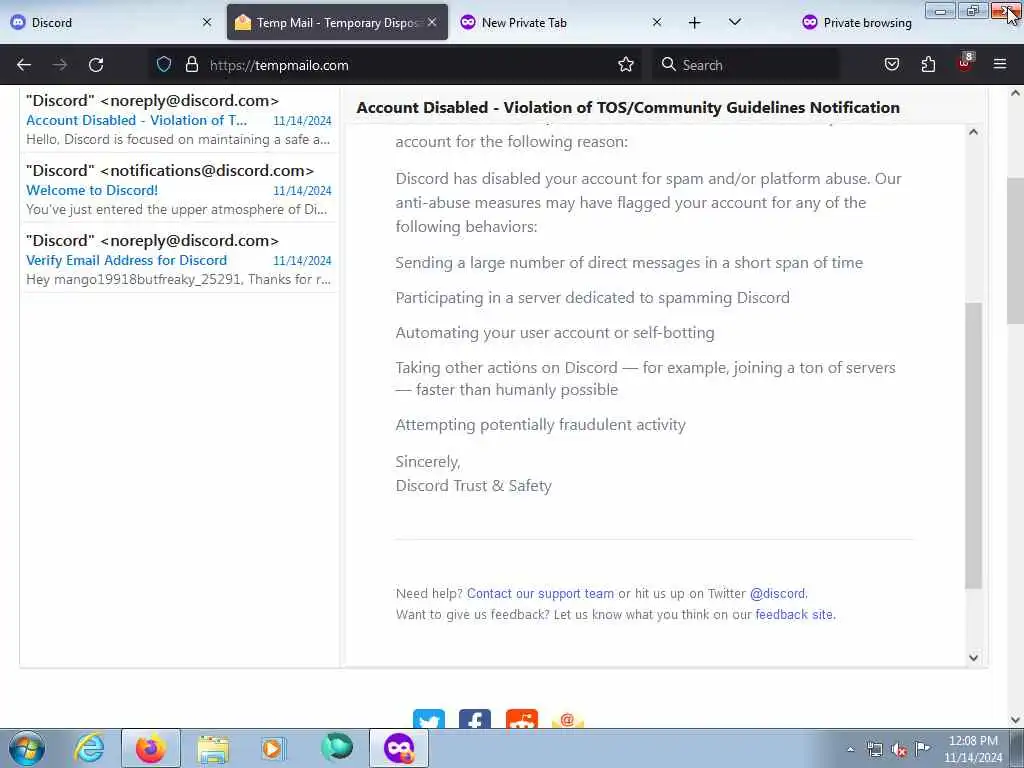The height and width of the screenshot is (768, 1024).
Task: Expand the list all tabs chevron
Action: 735,23
